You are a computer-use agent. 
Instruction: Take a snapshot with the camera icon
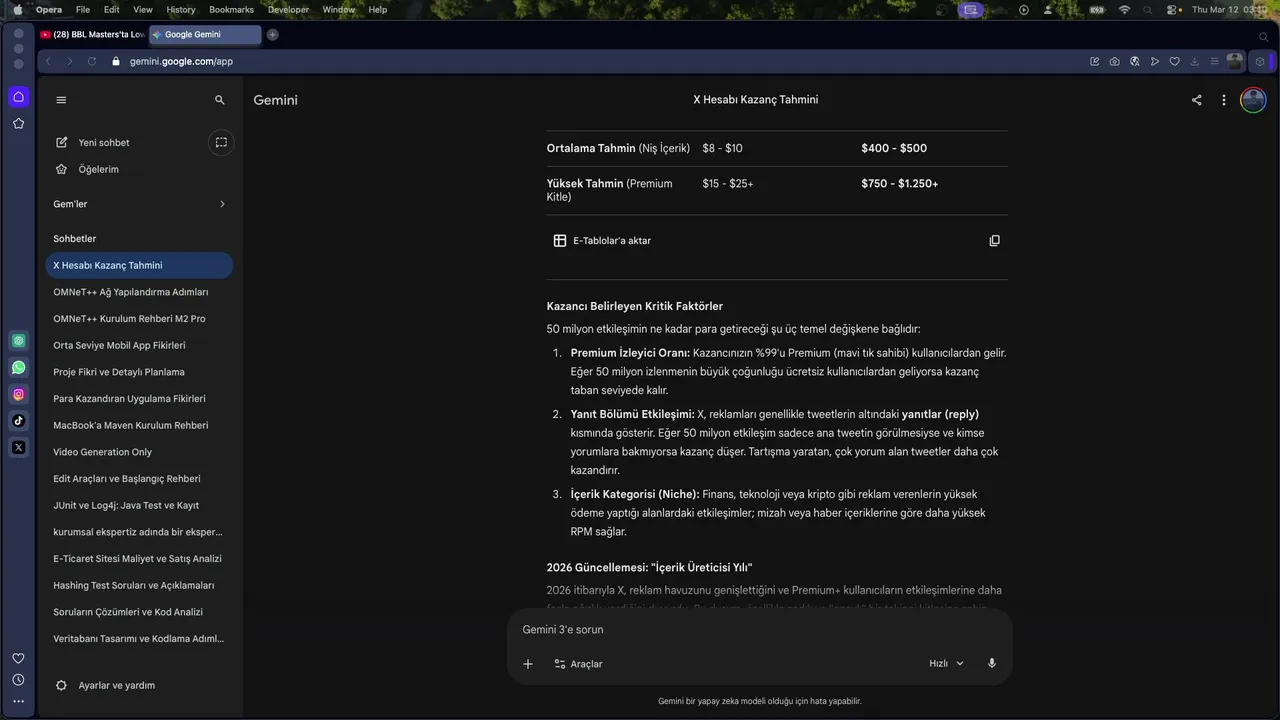coord(1114,61)
